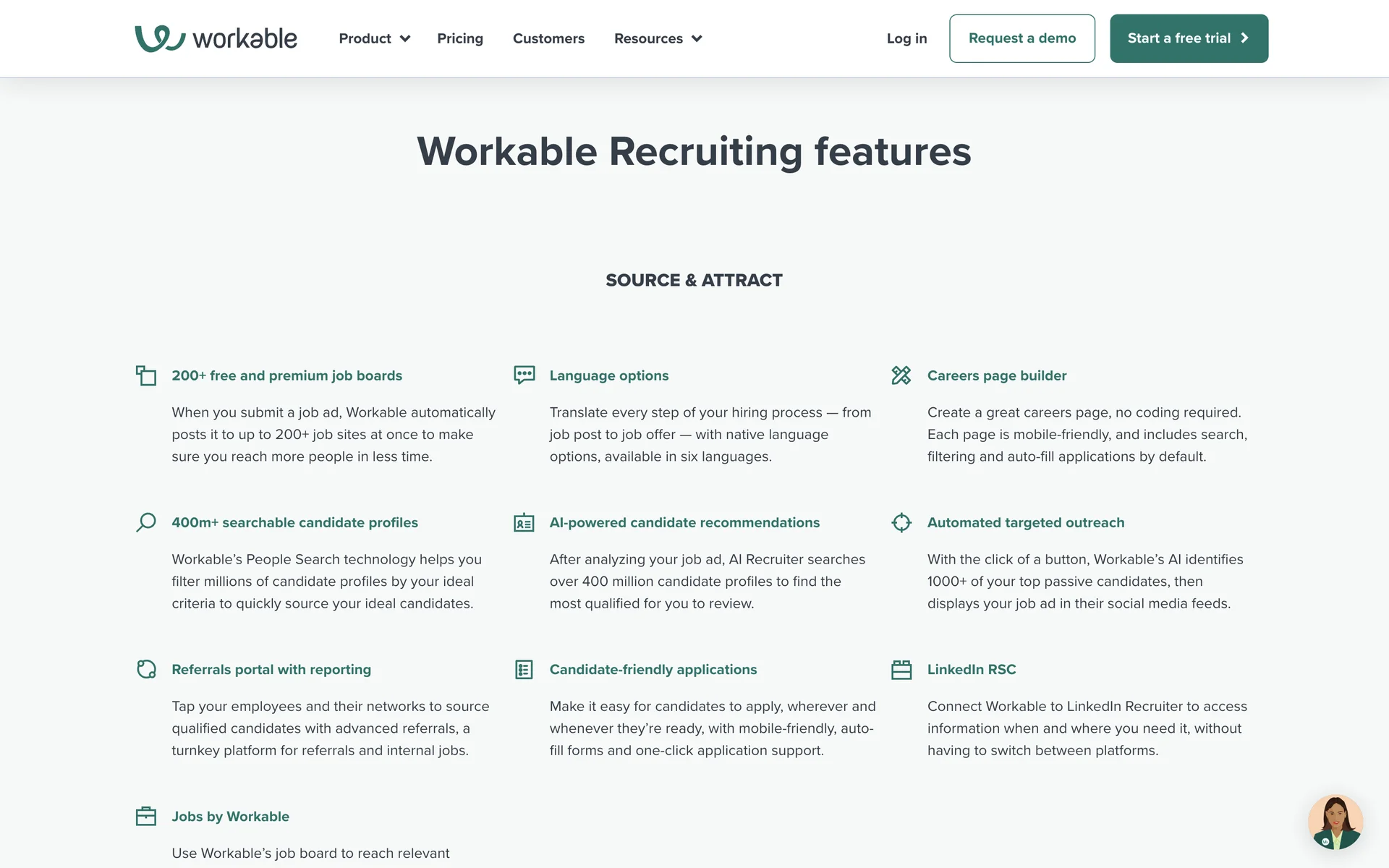
Task: Click the Automated targeted outreach crosshair icon
Action: click(901, 522)
